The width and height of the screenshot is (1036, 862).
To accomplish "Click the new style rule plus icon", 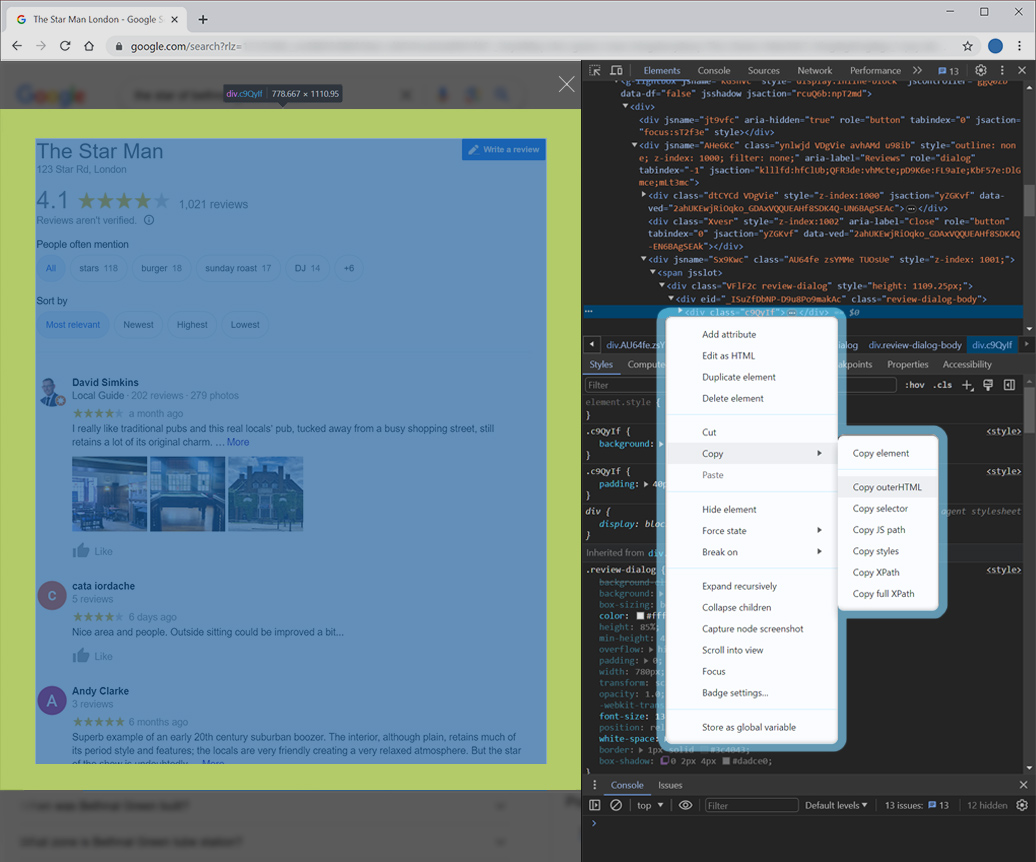I will pyautogui.click(x=967, y=385).
